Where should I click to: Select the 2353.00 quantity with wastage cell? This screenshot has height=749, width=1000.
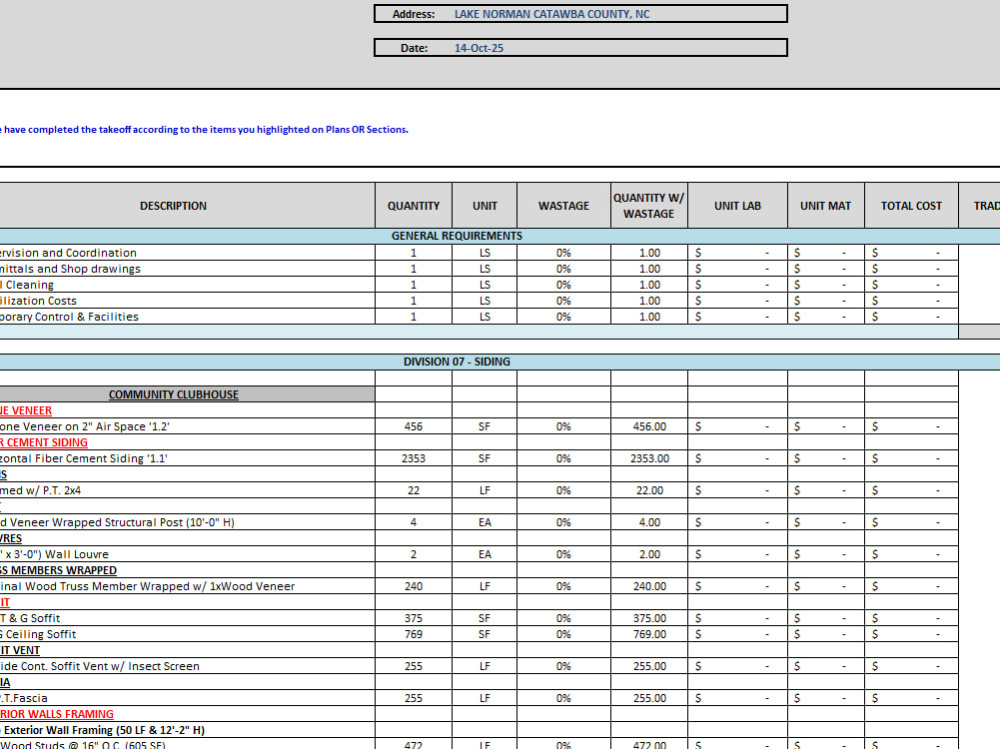[649, 458]
